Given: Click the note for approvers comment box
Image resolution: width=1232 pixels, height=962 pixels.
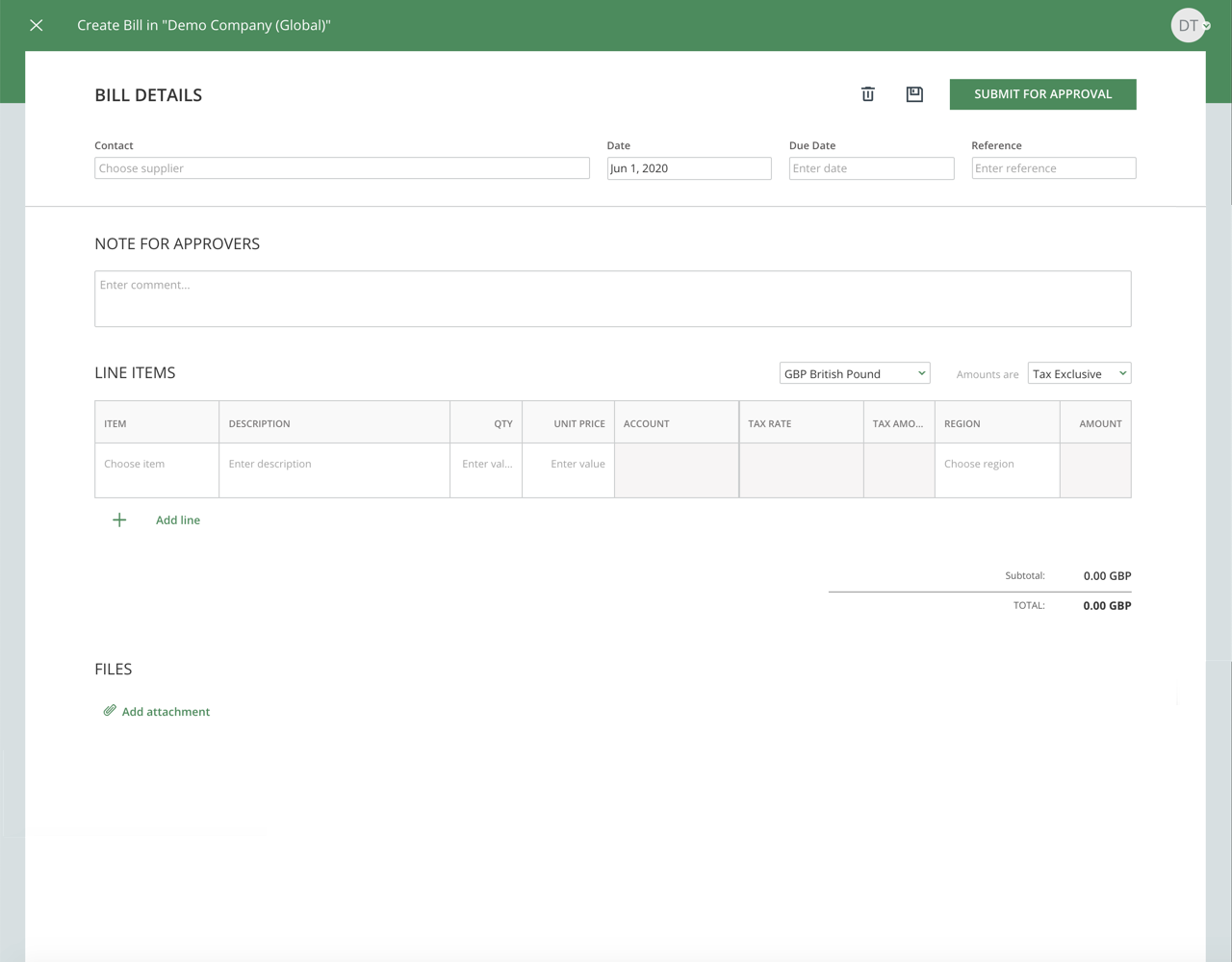Looking at the screenshot, I should click(x=612, y=298).
